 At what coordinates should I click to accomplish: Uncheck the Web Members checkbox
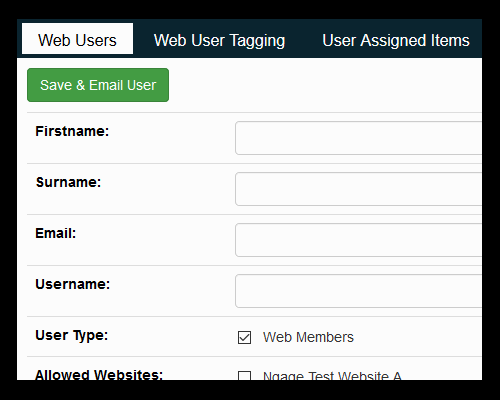[244, 337]
